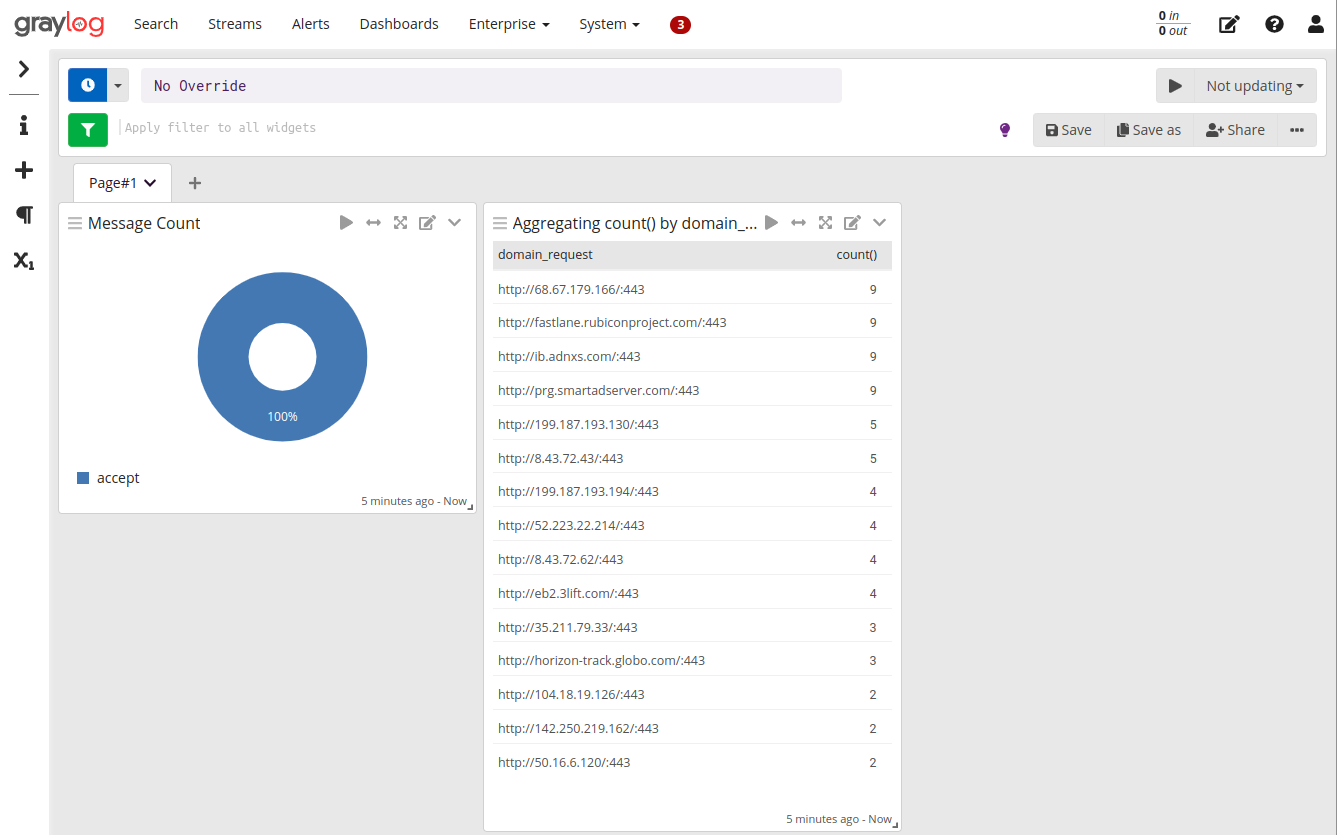1337x835 pixels.
Task: Save the dashboard
Action: [x=1068, y=130]
